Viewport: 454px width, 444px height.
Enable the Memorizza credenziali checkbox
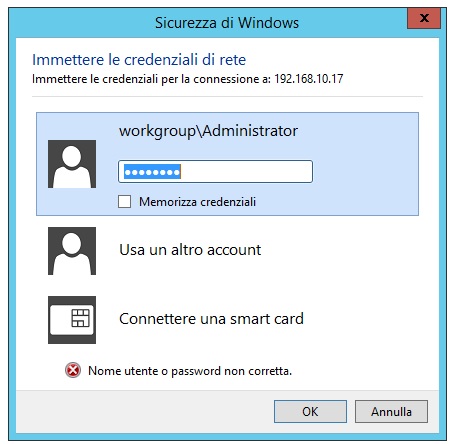coord(124,202)
